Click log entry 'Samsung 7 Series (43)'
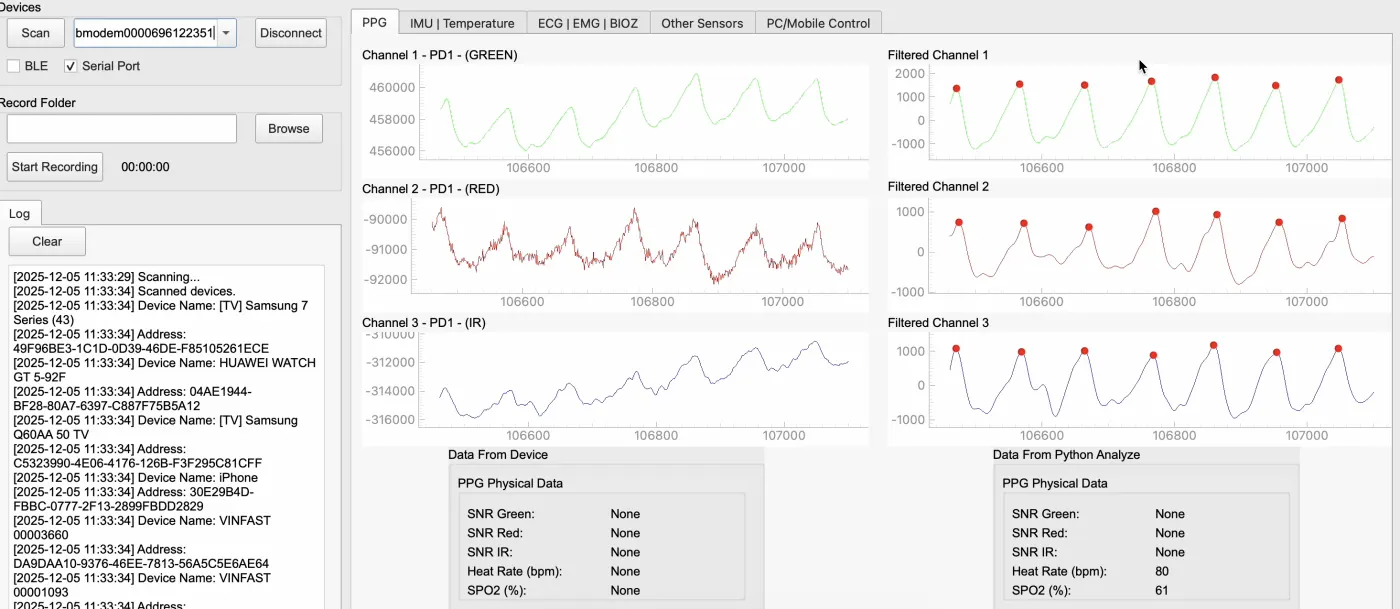The height and width of the screenshot is (609, 1400). click(x=160, y=312)
